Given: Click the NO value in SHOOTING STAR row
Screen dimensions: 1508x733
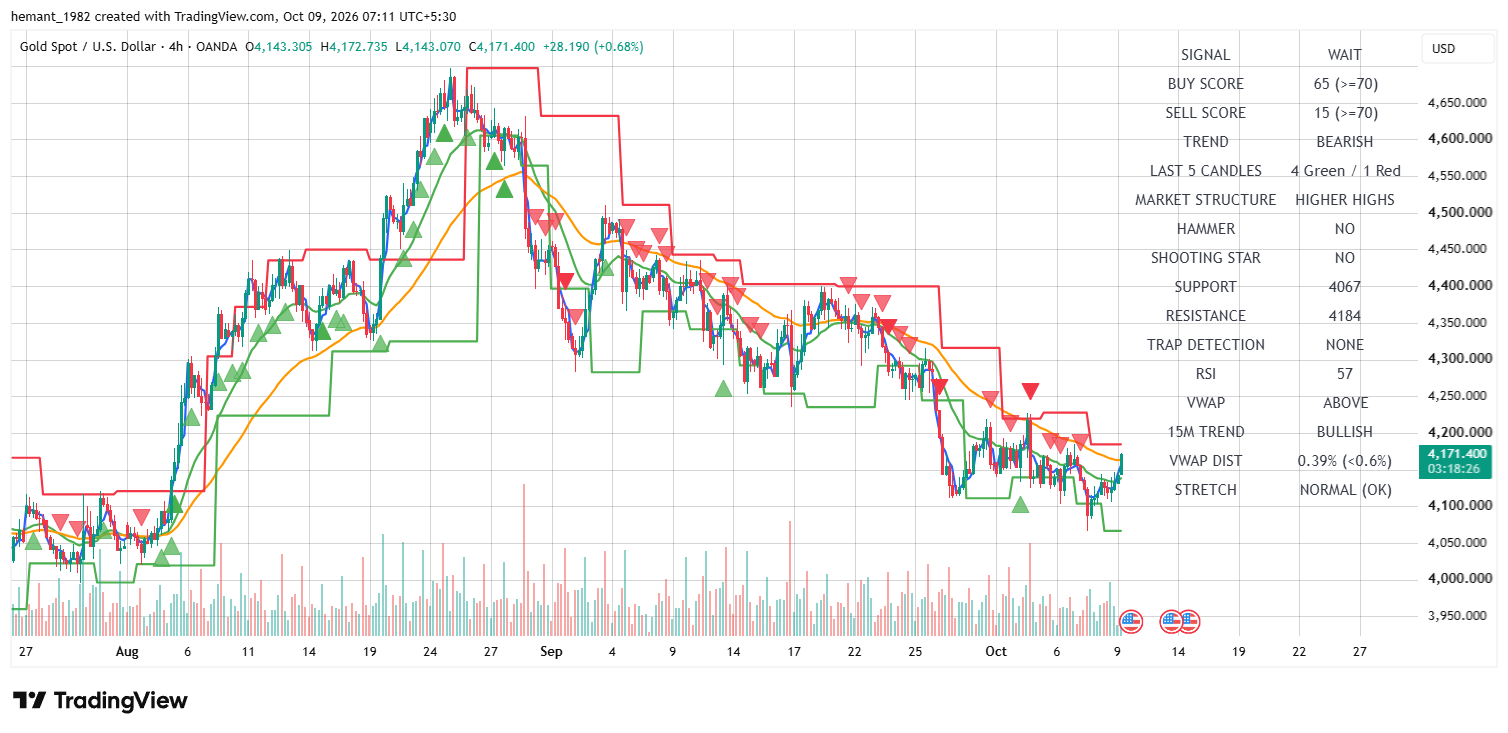Looking at the screenshot, I should pyautogui.click(x=1344, y=258).
